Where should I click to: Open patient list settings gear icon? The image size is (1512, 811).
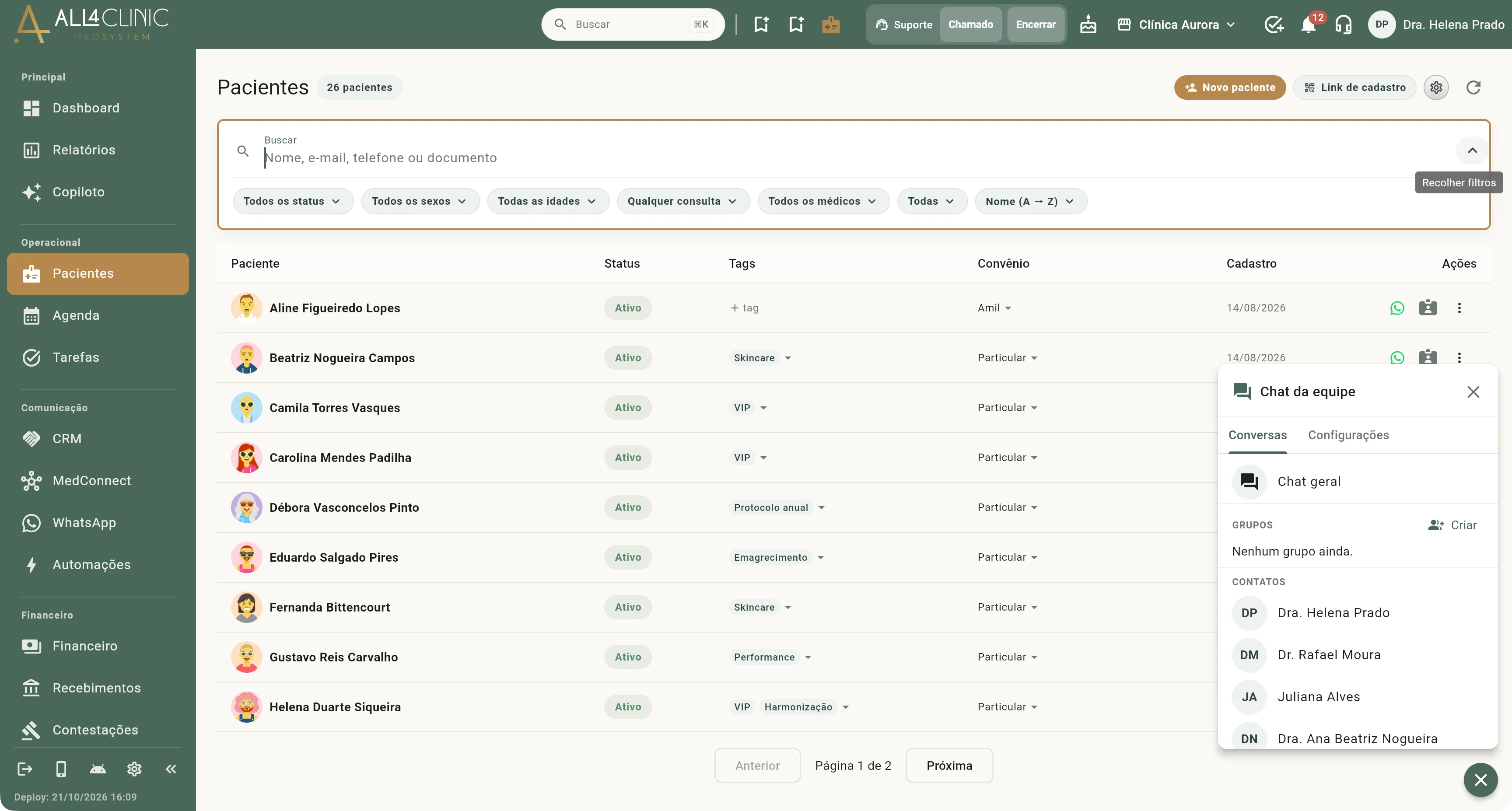[x=1436, y=87]
